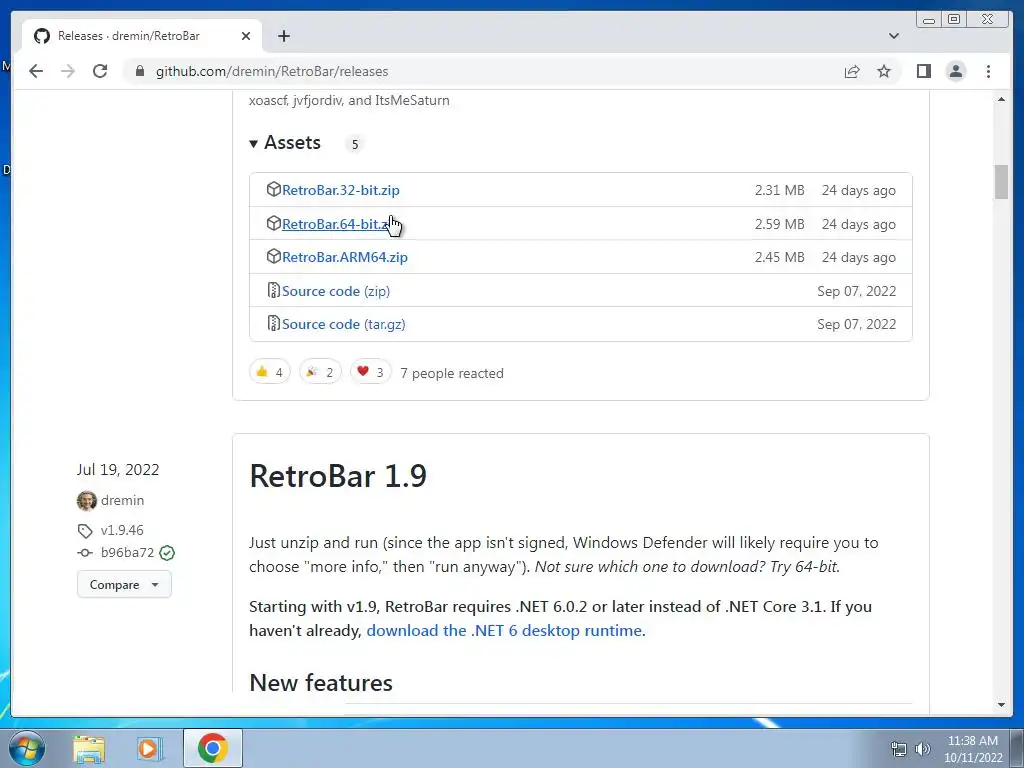Click file icon beside Source code (tar.gz)
Viewport: 1024px width, 768px height.
pos(274,323)
